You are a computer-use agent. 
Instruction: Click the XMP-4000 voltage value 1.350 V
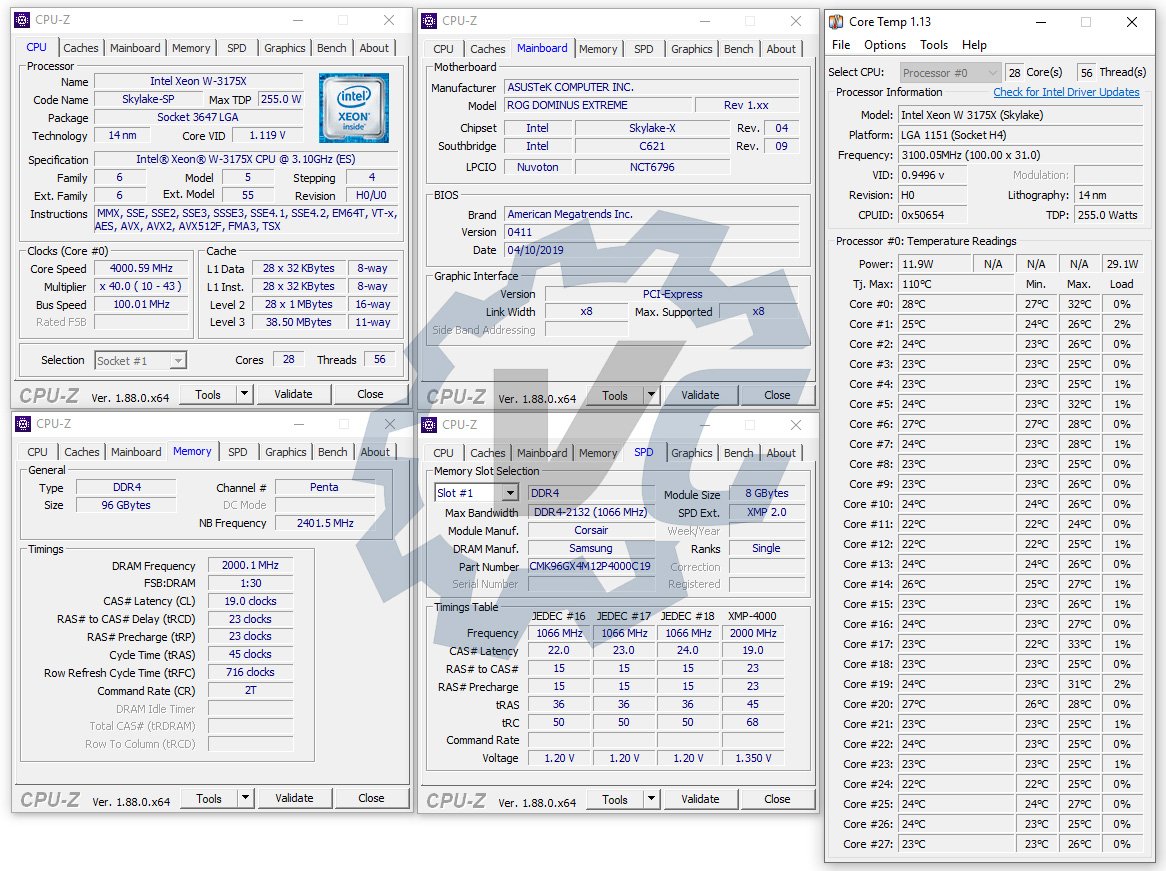click(753, 758)
